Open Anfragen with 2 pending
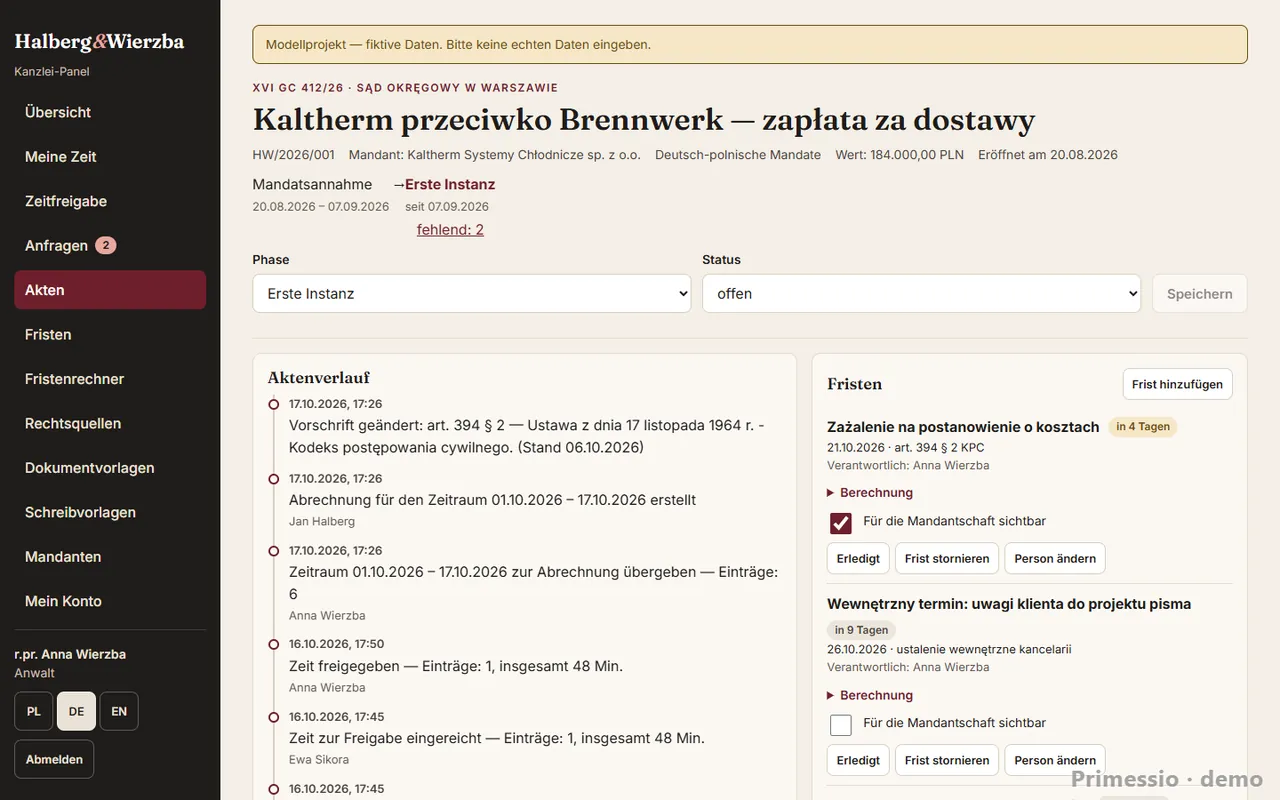The height and width of the screenshot is (800, 1280). tap(110, 246)
